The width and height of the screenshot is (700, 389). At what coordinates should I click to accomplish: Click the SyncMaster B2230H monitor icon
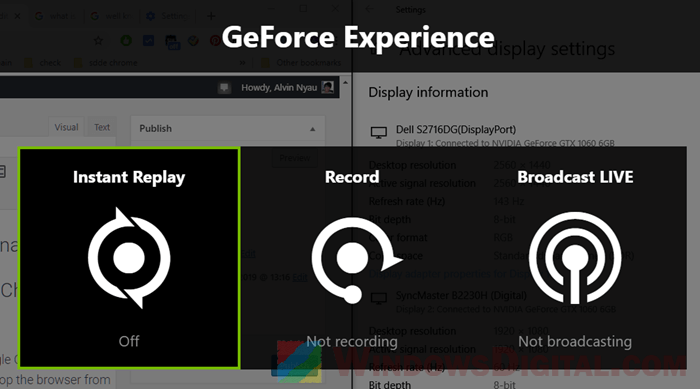(x=379, y=298)
